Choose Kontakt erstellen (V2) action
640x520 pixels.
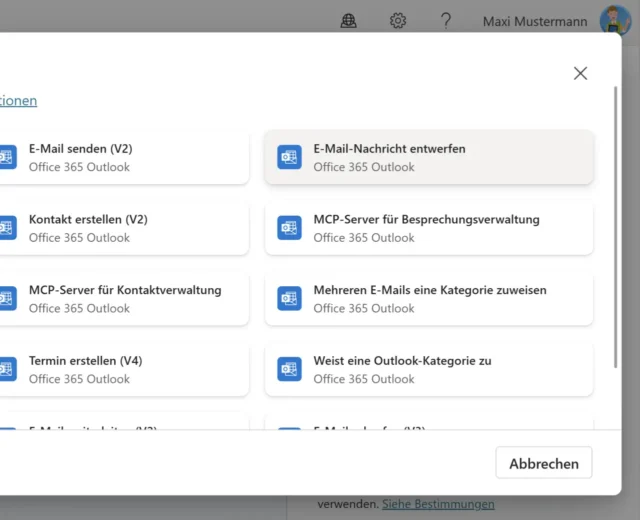[120, 228]
